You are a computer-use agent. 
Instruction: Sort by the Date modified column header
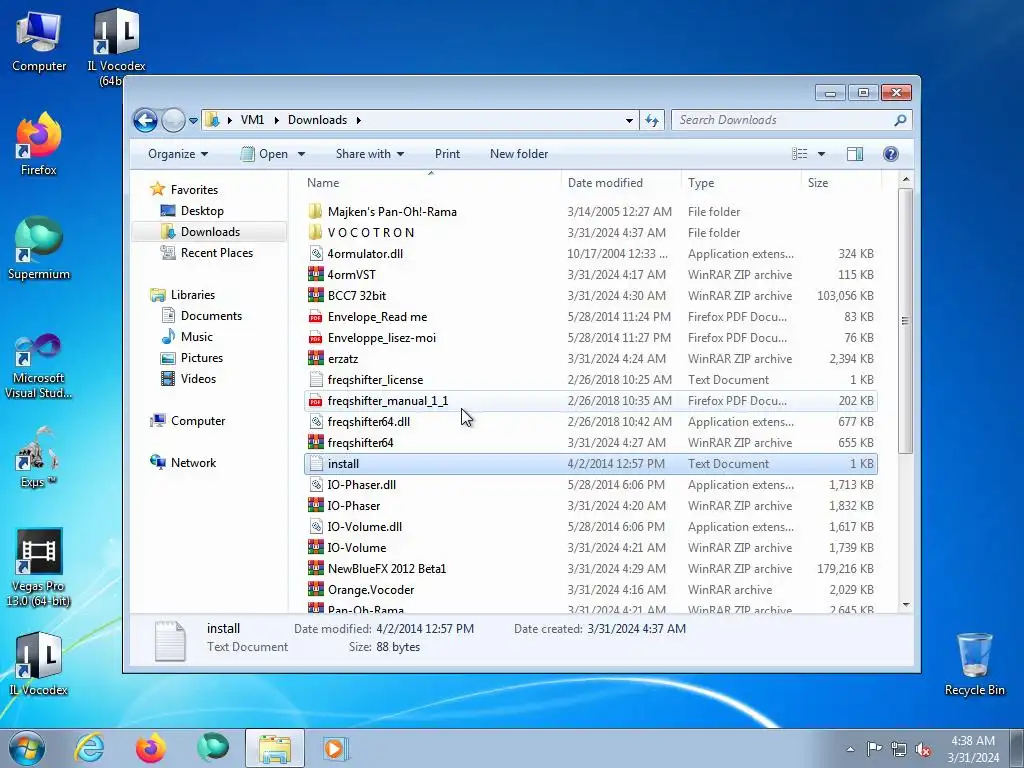[x=620, y=183]
